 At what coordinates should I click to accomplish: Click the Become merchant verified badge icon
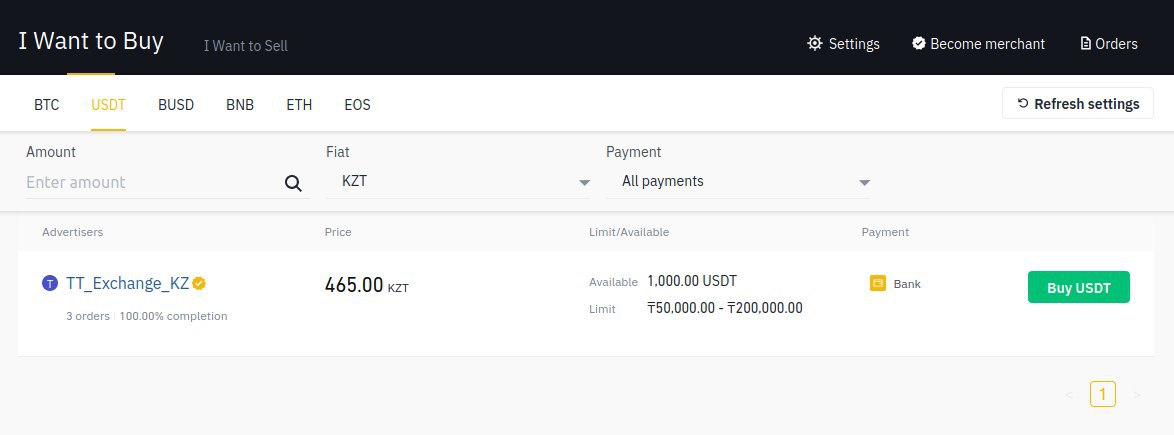tap(919, 43)
